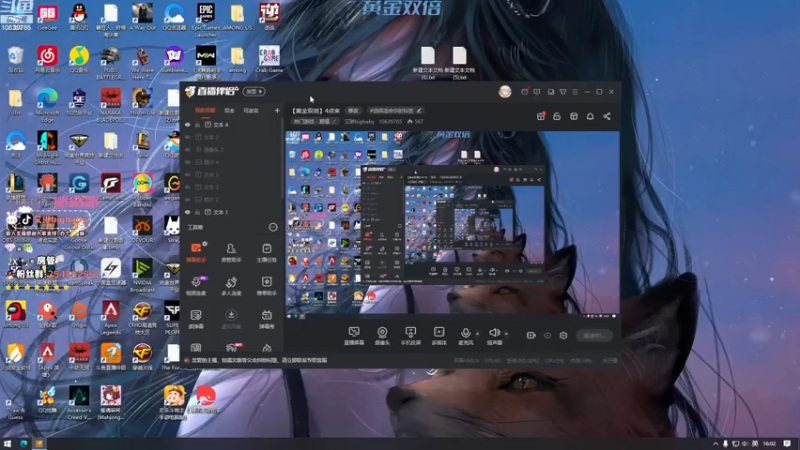Open the bell notifications icon
Image resolution: width=800 pixels, height=450 pixels.
coord(590,116)
